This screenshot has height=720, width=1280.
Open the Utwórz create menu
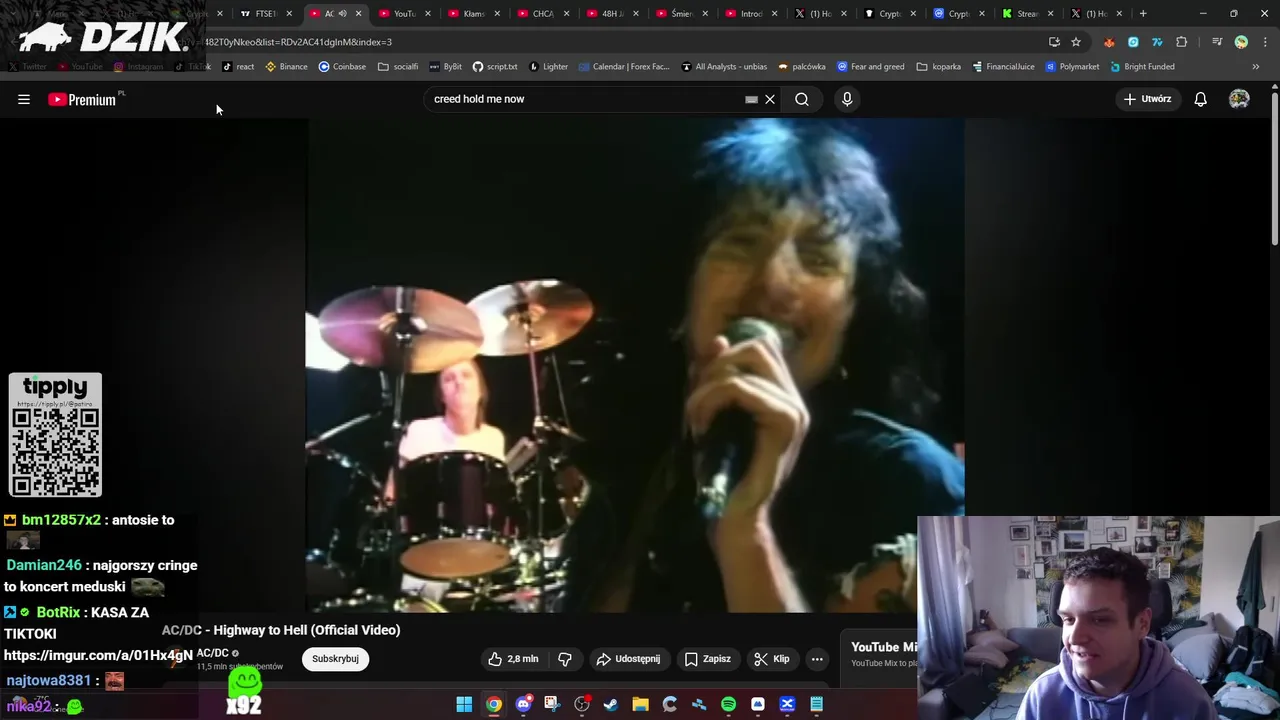click(1147, 99)
